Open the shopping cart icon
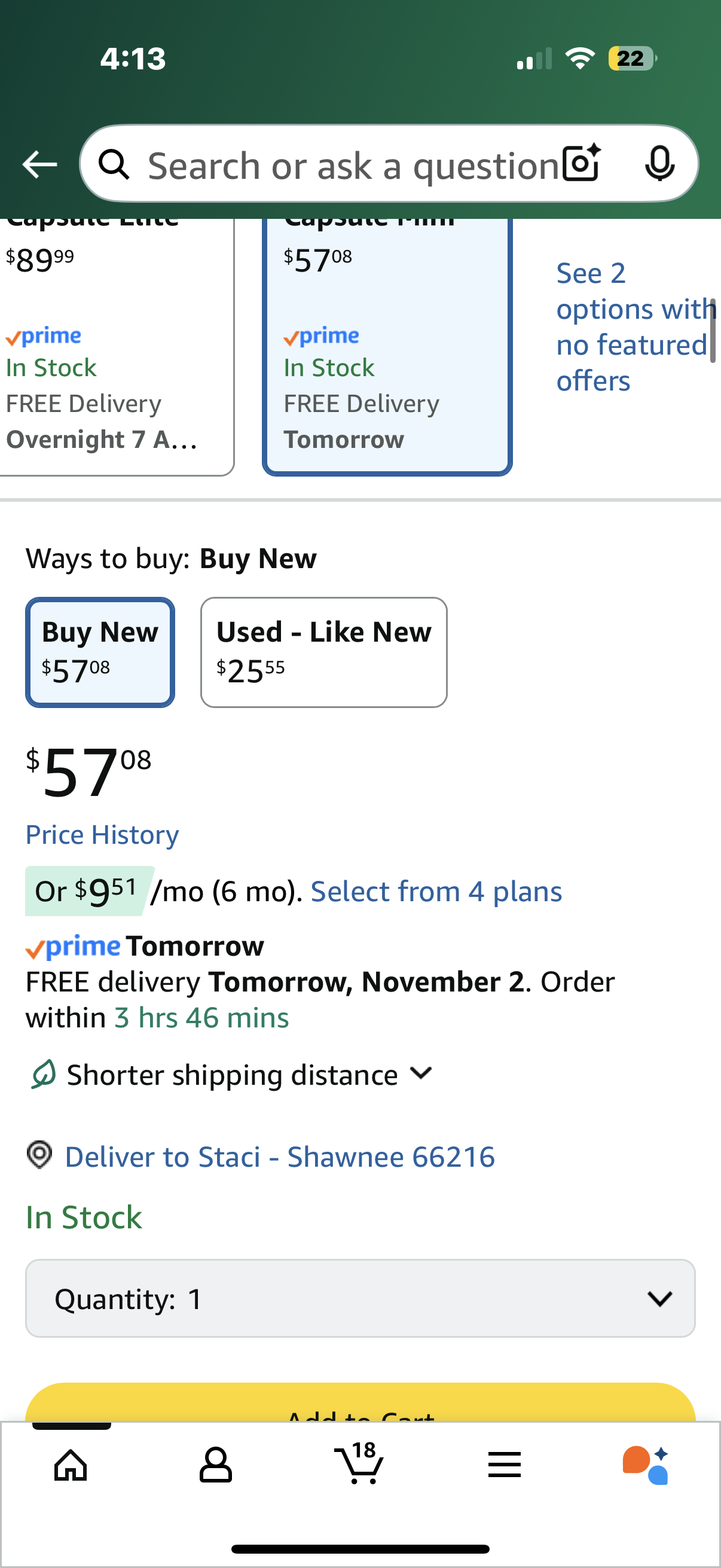This screenshot has width=721, height=1568. click(x=359, y=1463)
